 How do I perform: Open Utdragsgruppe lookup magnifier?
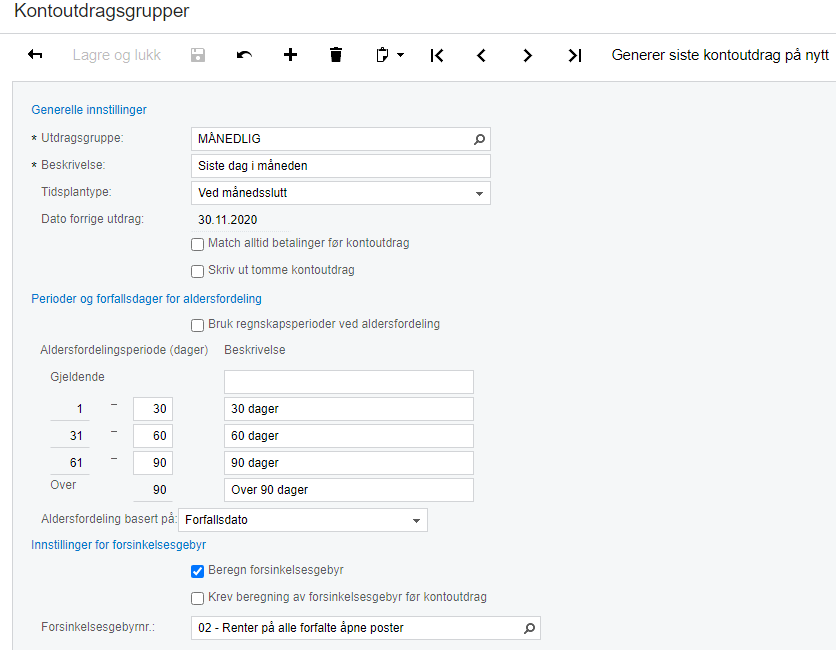click(x=479, y=139)
